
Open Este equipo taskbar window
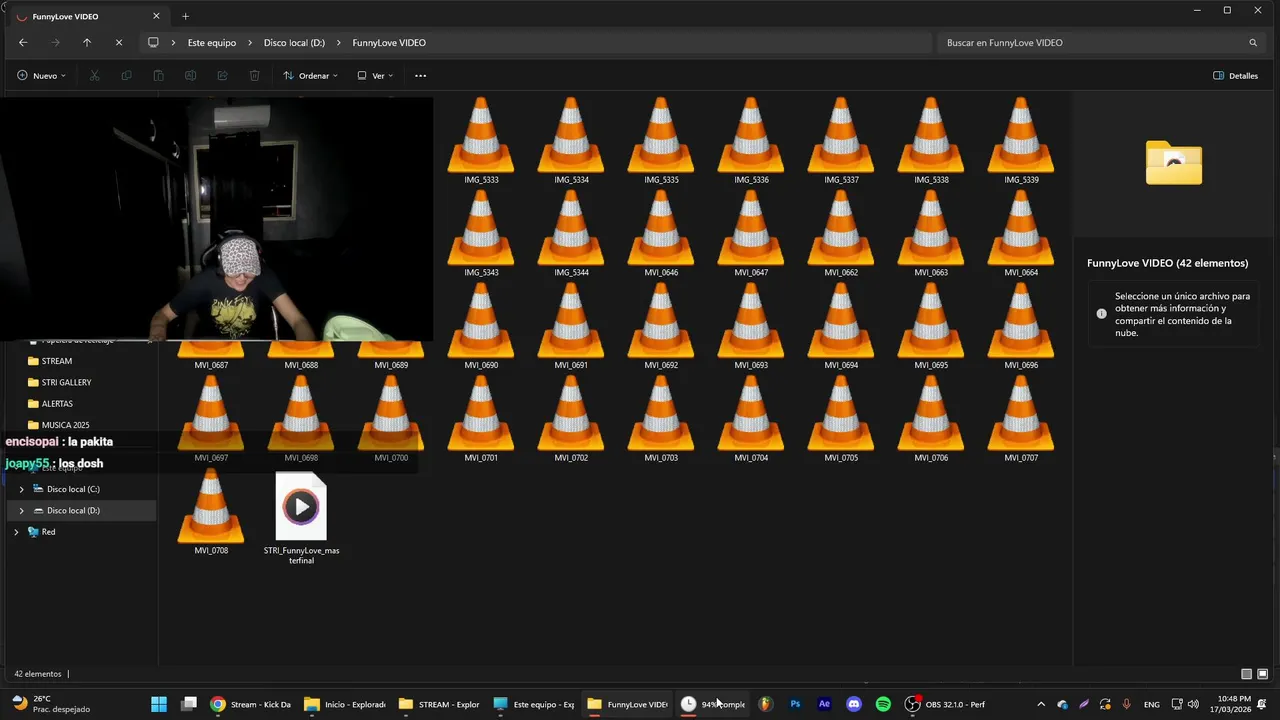533,704
